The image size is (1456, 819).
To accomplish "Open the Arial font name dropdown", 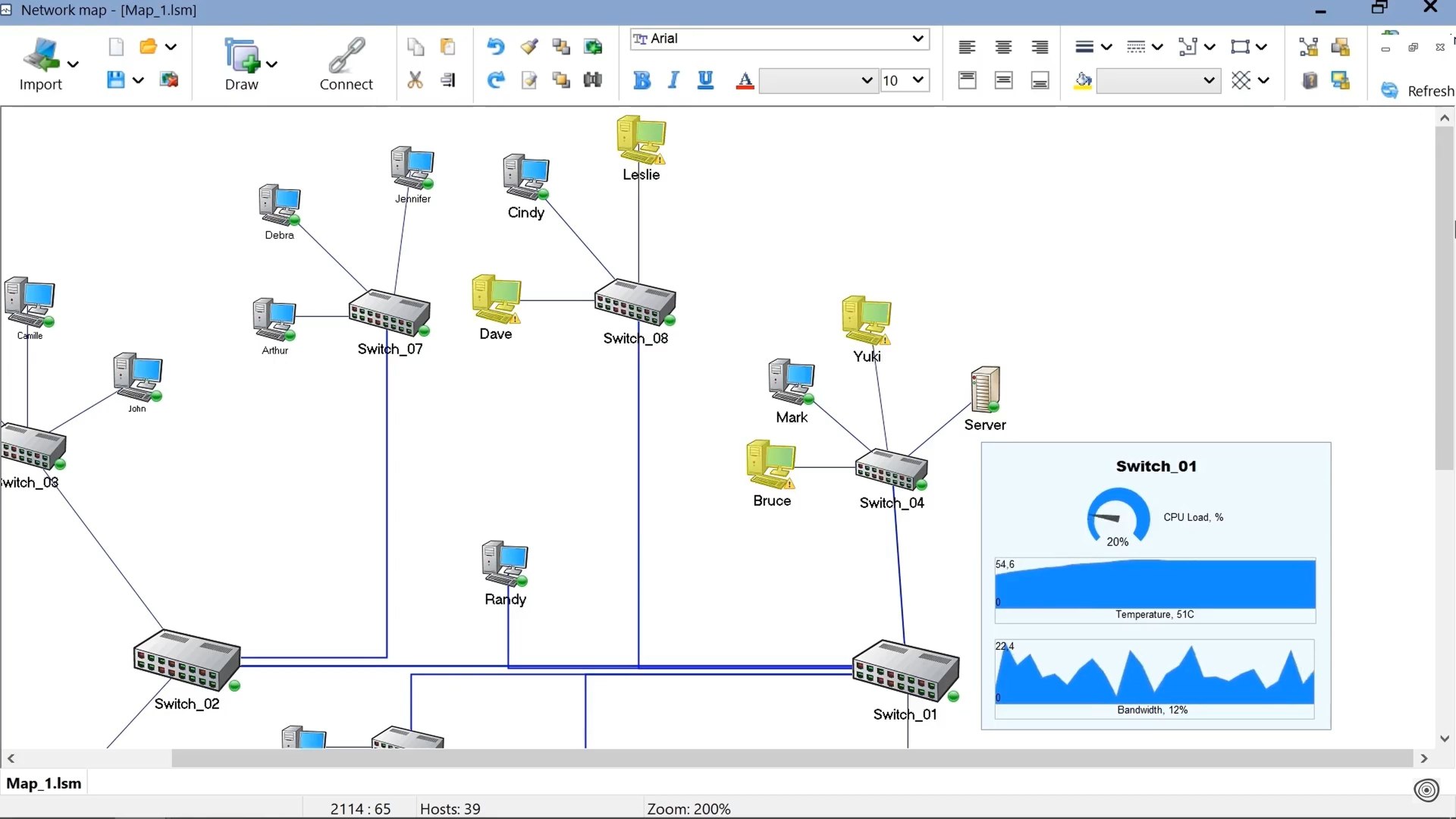I will coord(918,39).
